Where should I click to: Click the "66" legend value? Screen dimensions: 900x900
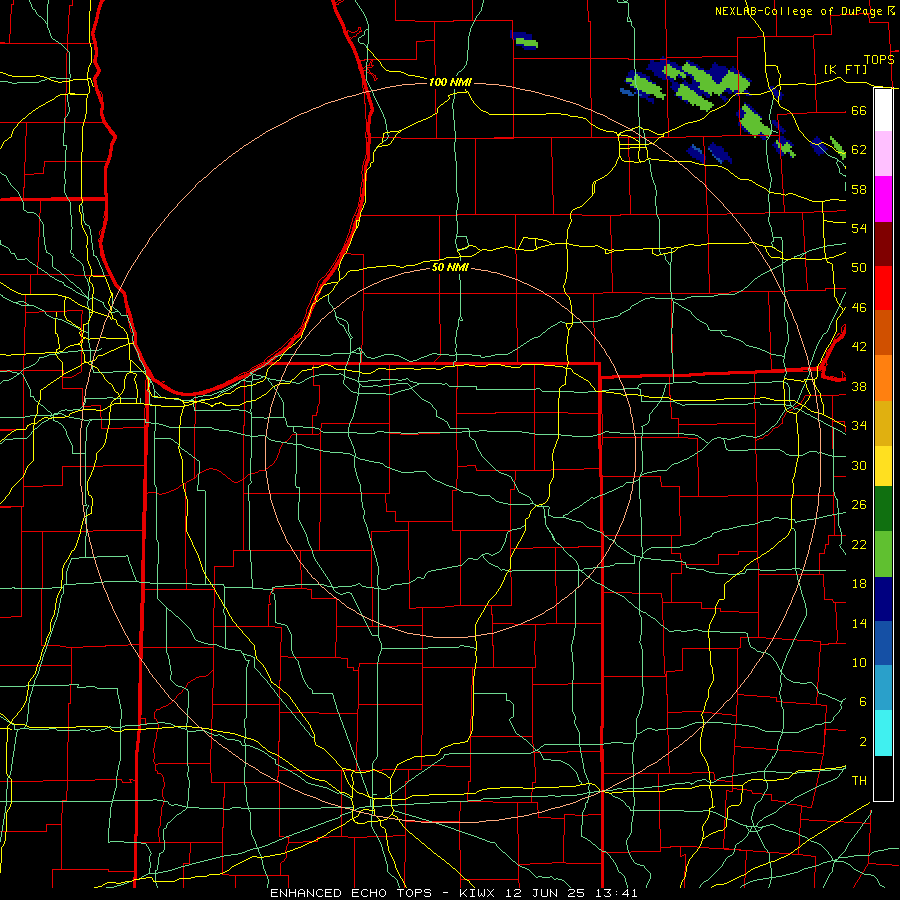859,110
